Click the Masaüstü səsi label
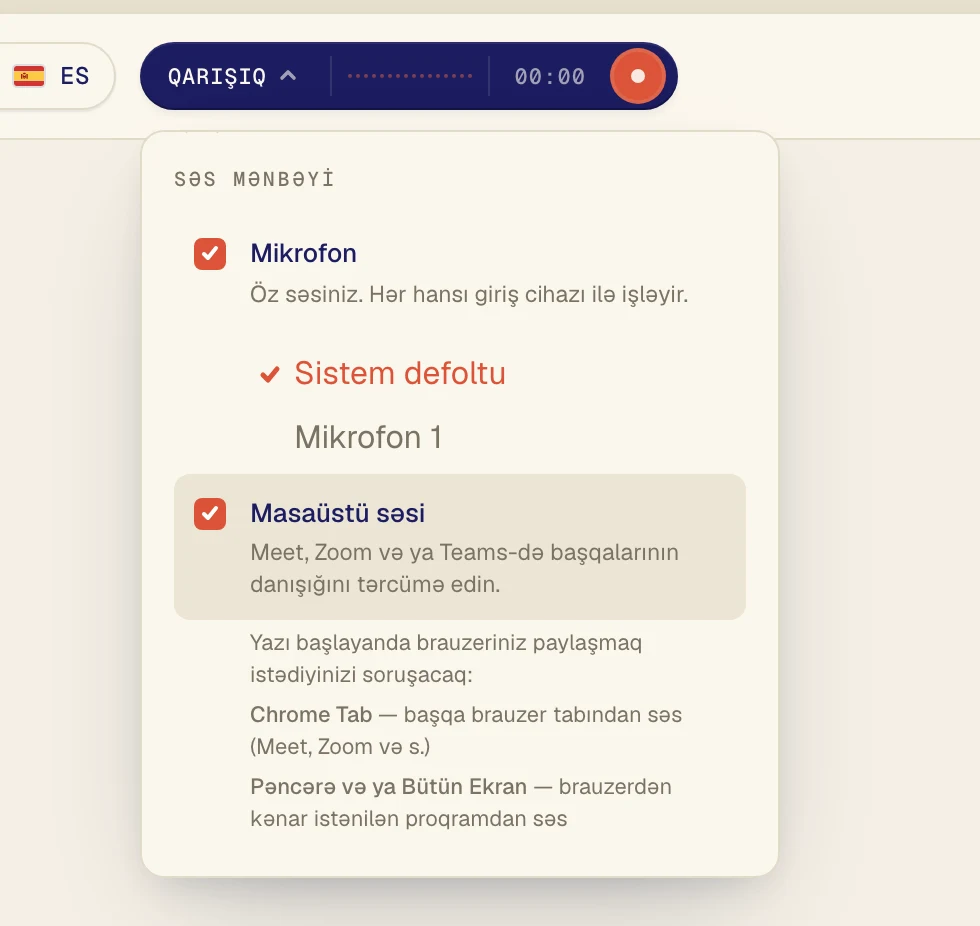The width and height of the screenshot is (980, 926). click(x=338, y=513)
